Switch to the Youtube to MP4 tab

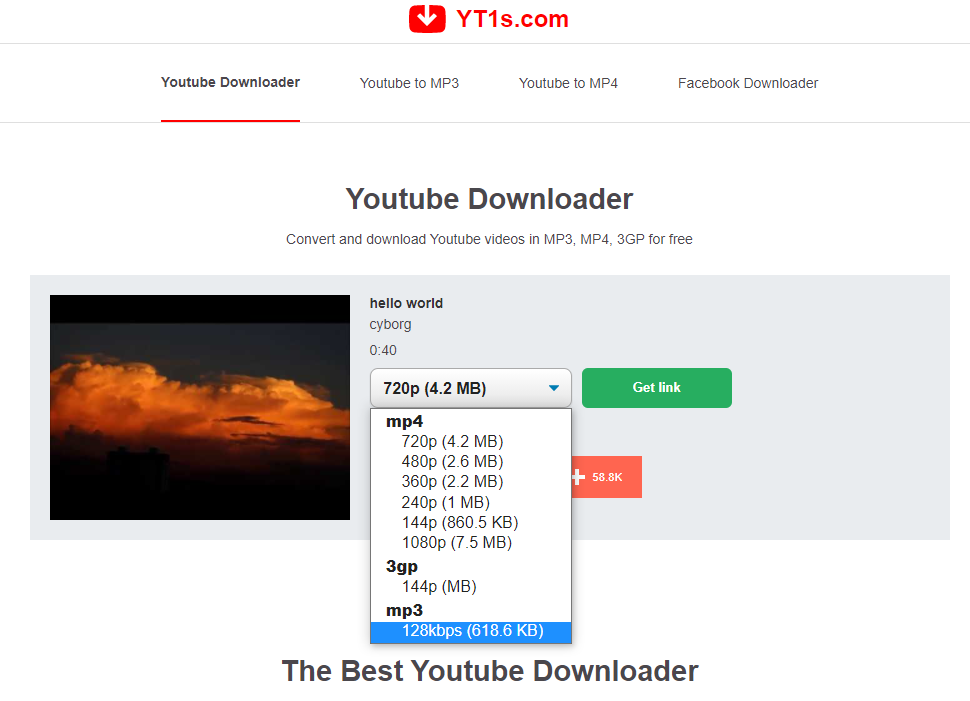(568, 83)
